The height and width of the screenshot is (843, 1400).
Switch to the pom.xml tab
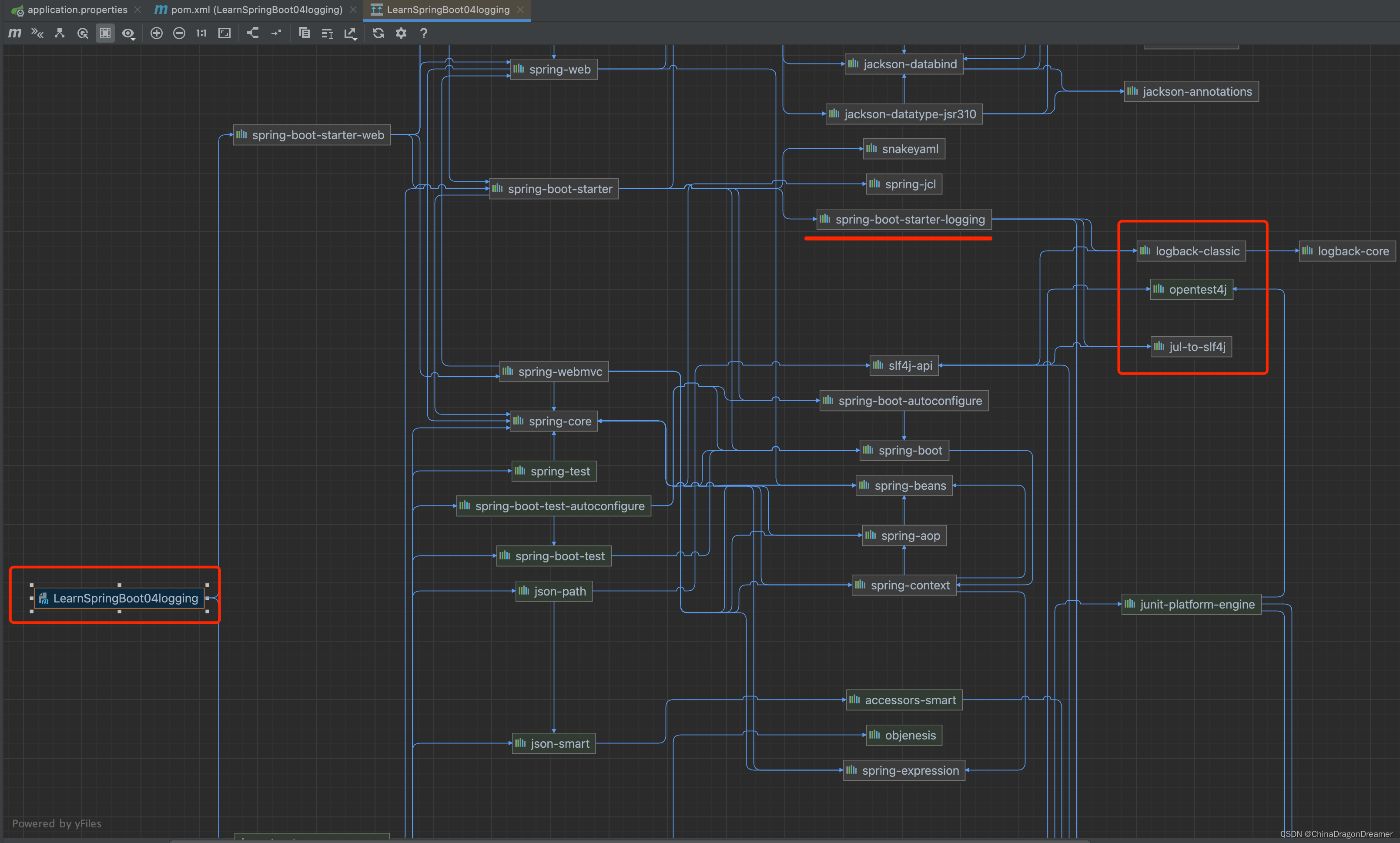point(256,10)
